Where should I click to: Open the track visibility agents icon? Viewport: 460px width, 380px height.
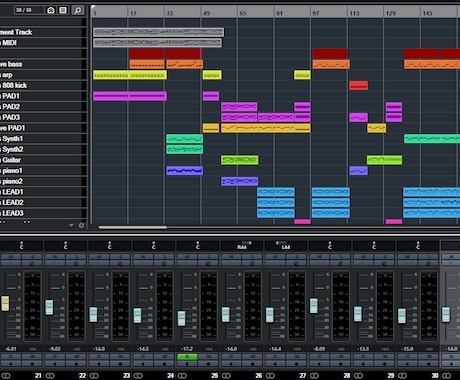point(51,10)
